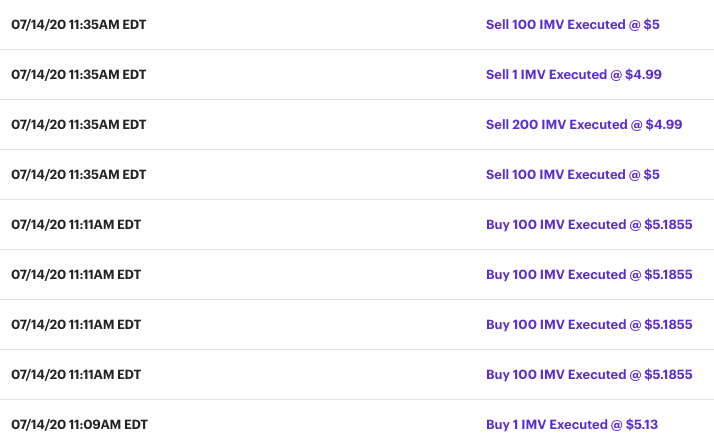
Task: Open the last Buy 100 IMV @ $5.1855 link
Action: coord(589,374)
